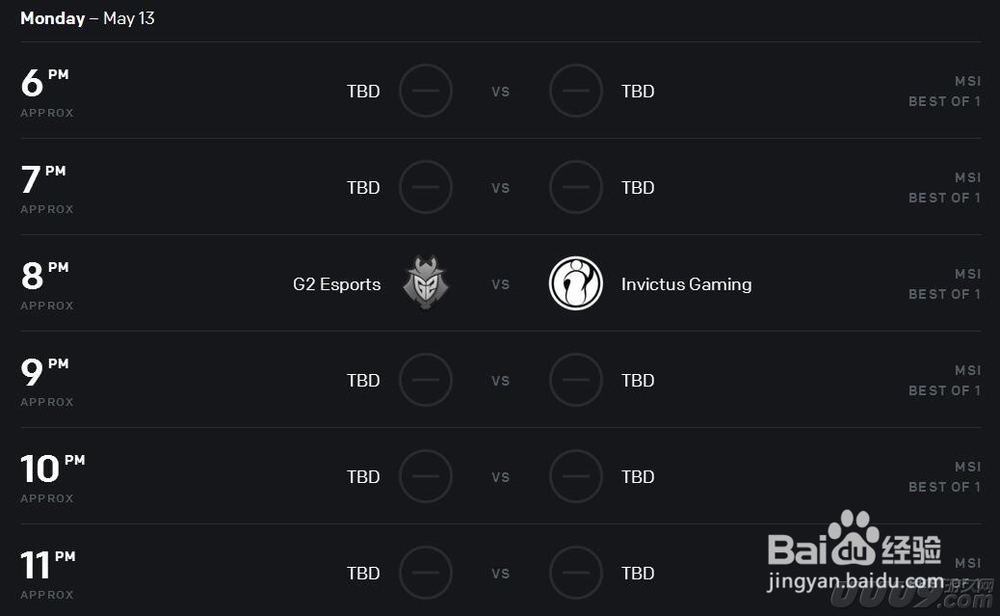Select MSI Best of 1 label for the 8 PM match
Image resolution: width=1000 pixels, height=616 pixels.
[945, 284]
